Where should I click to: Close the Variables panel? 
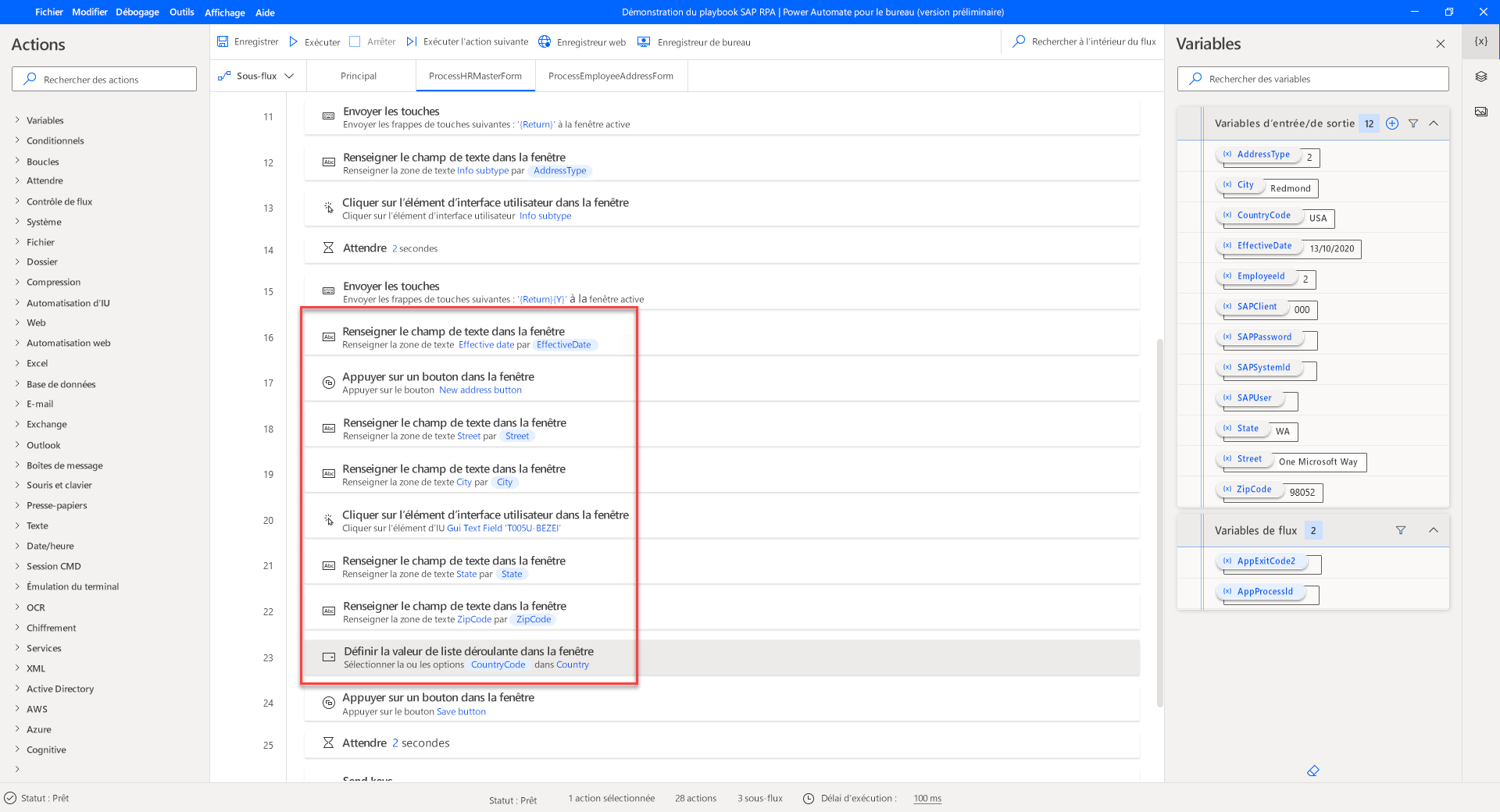pos(1441,44)
